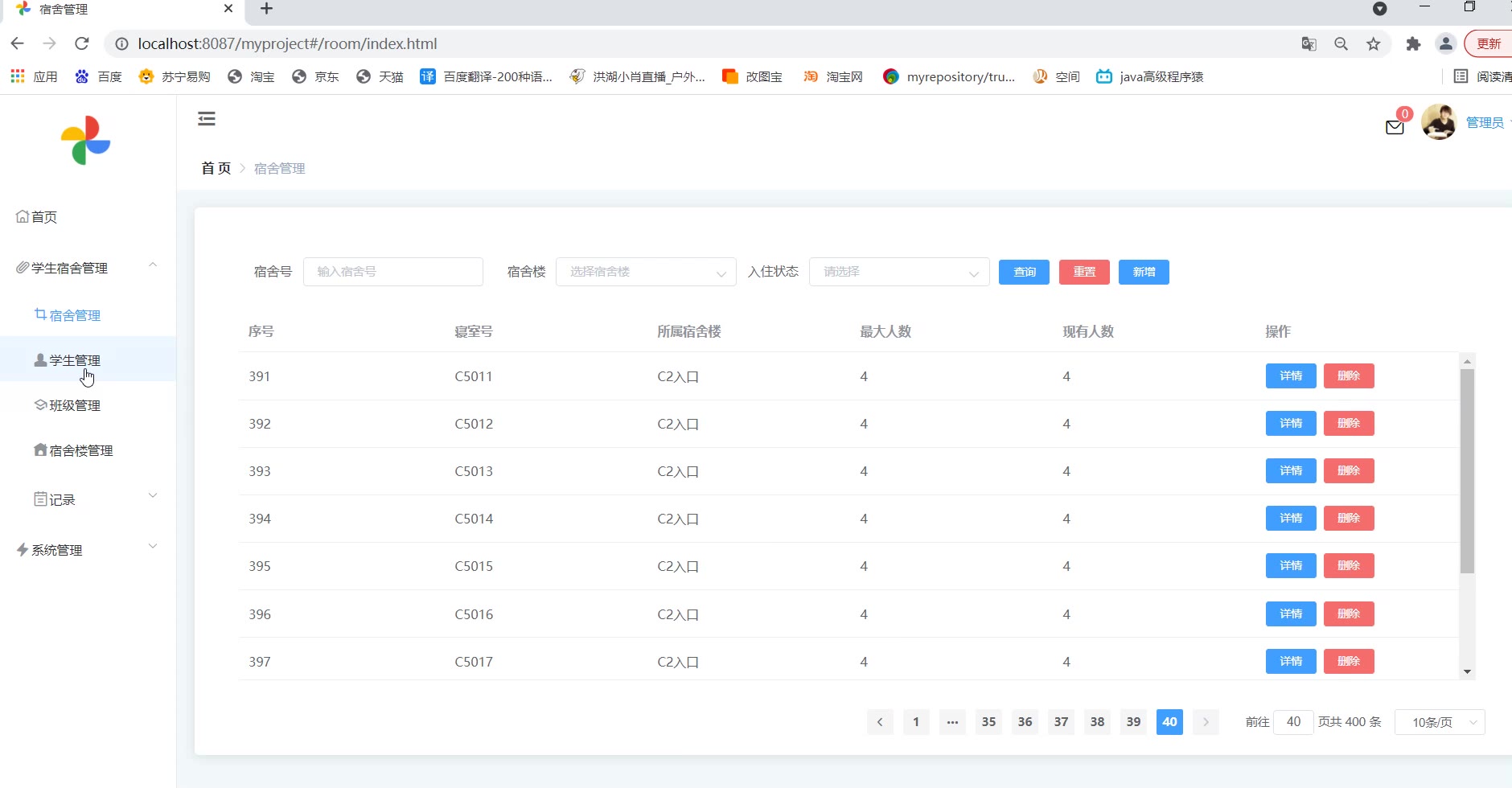This screenshot has width=1512, height=788.
Task: Open 宿舍楼管理 from the sidebar
Action: 80,450
